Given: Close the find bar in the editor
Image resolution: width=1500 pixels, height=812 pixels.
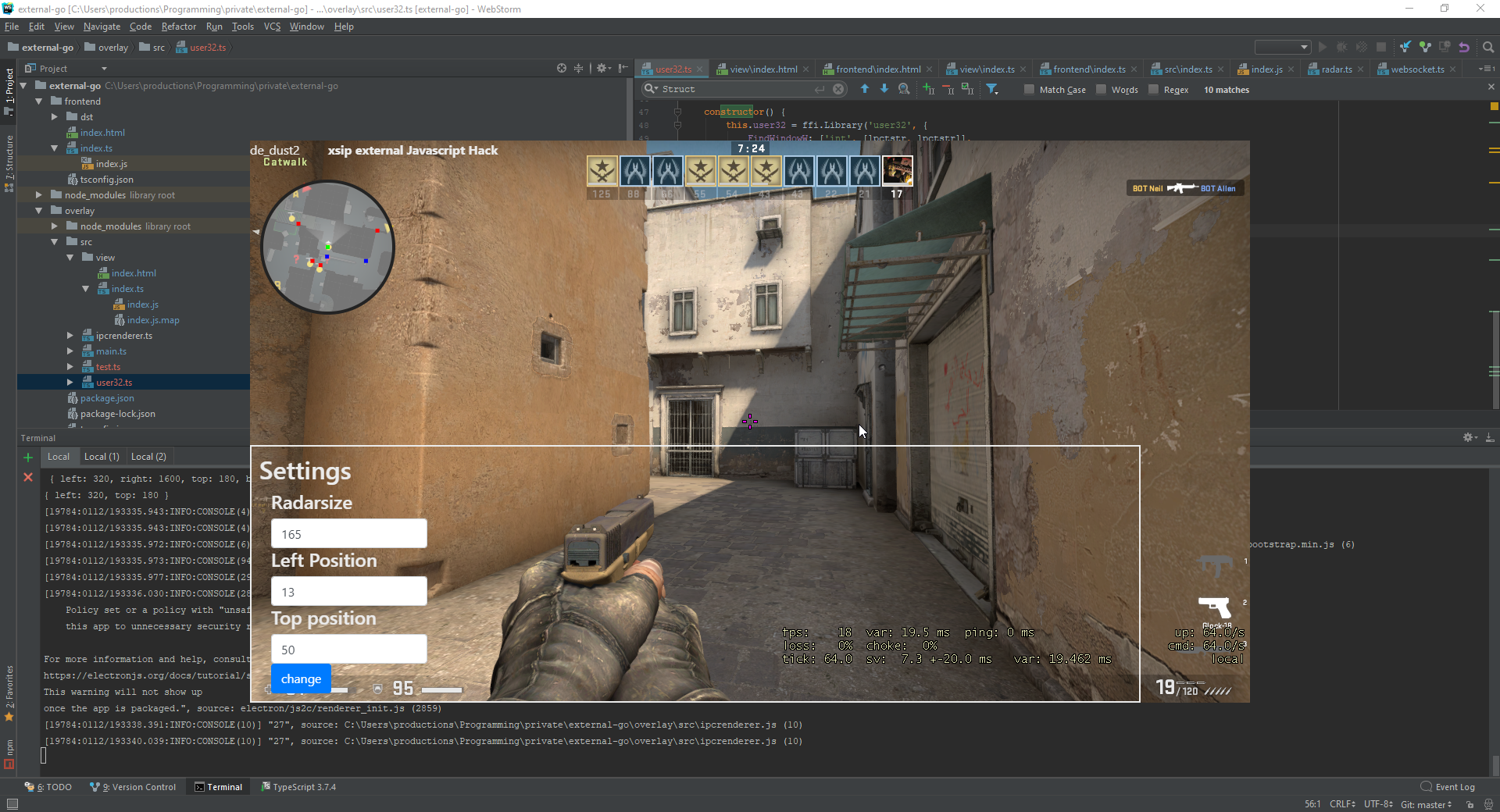Looking at the screenshot, I should [1491, 87].
